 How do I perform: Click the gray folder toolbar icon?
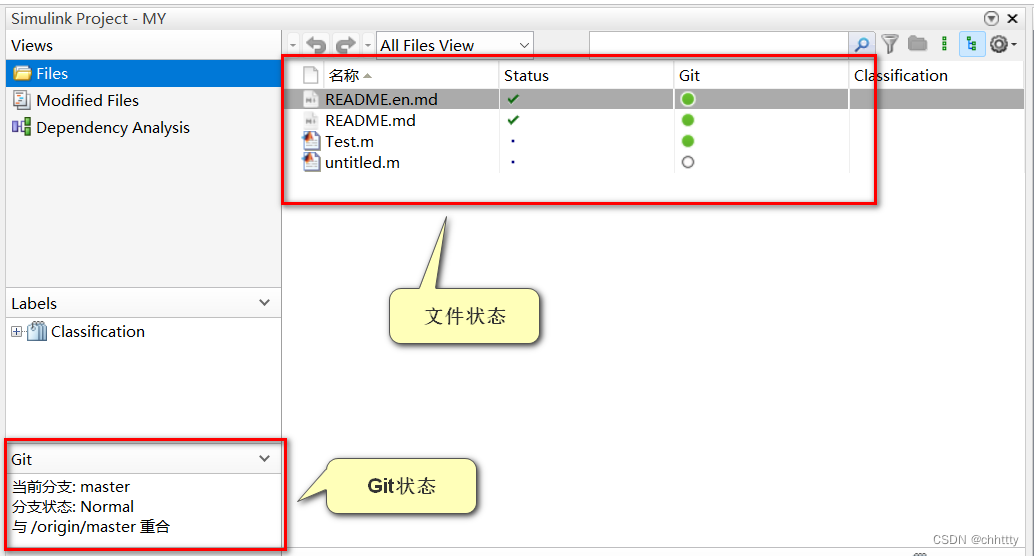(917, 44)
